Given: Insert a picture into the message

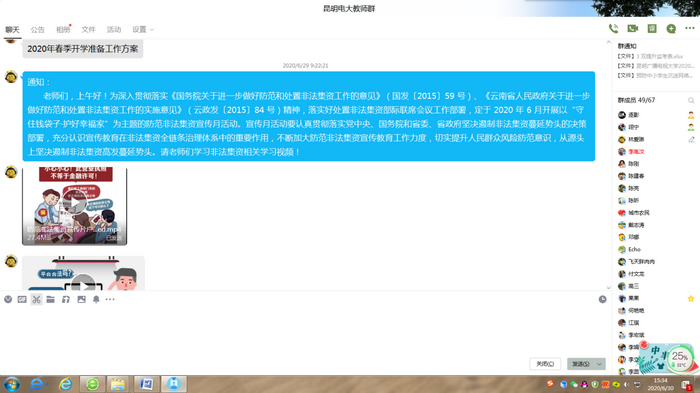Looking at the screenshot, I should (81, 299).
